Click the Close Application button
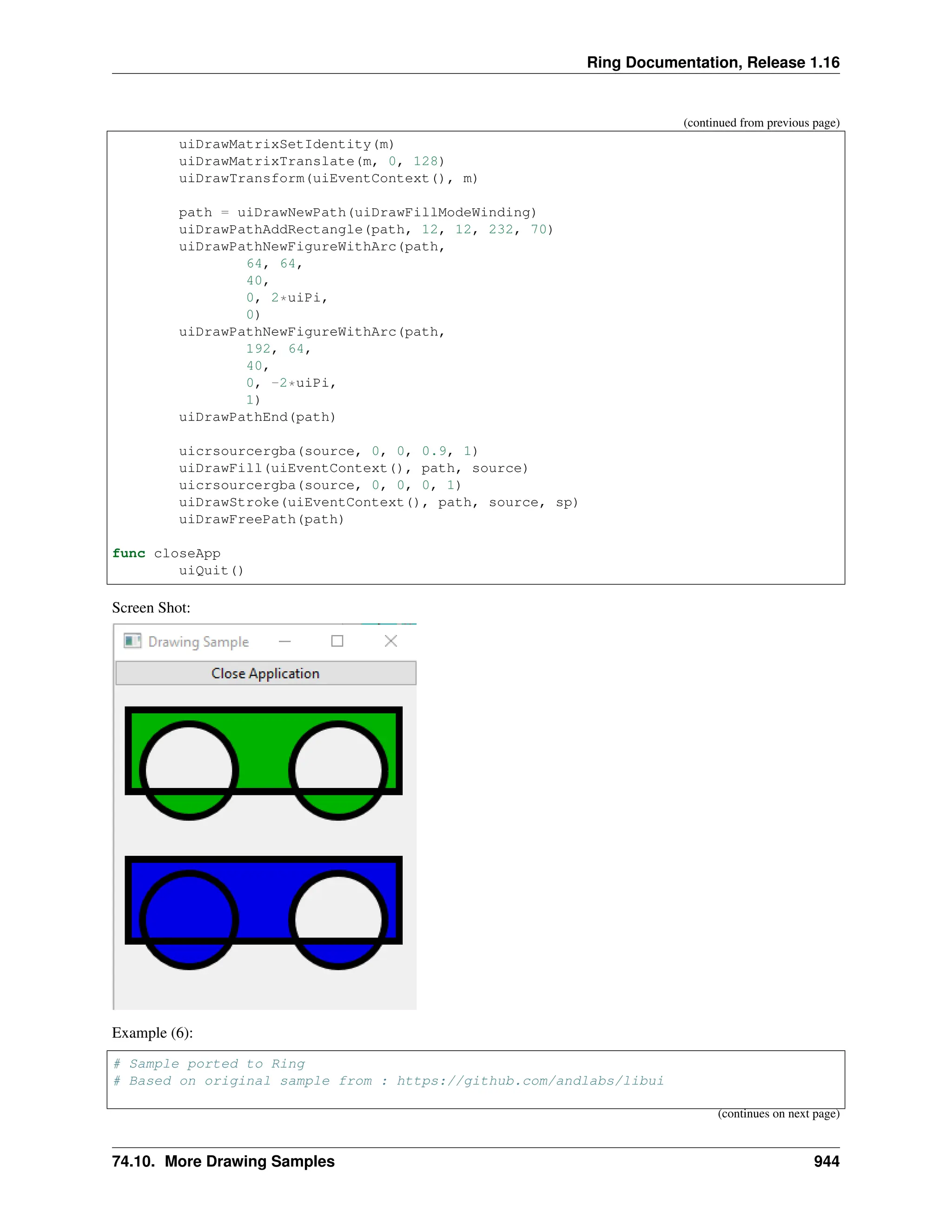This screenshot has height=1232, width=952. [x=265, y=673]
